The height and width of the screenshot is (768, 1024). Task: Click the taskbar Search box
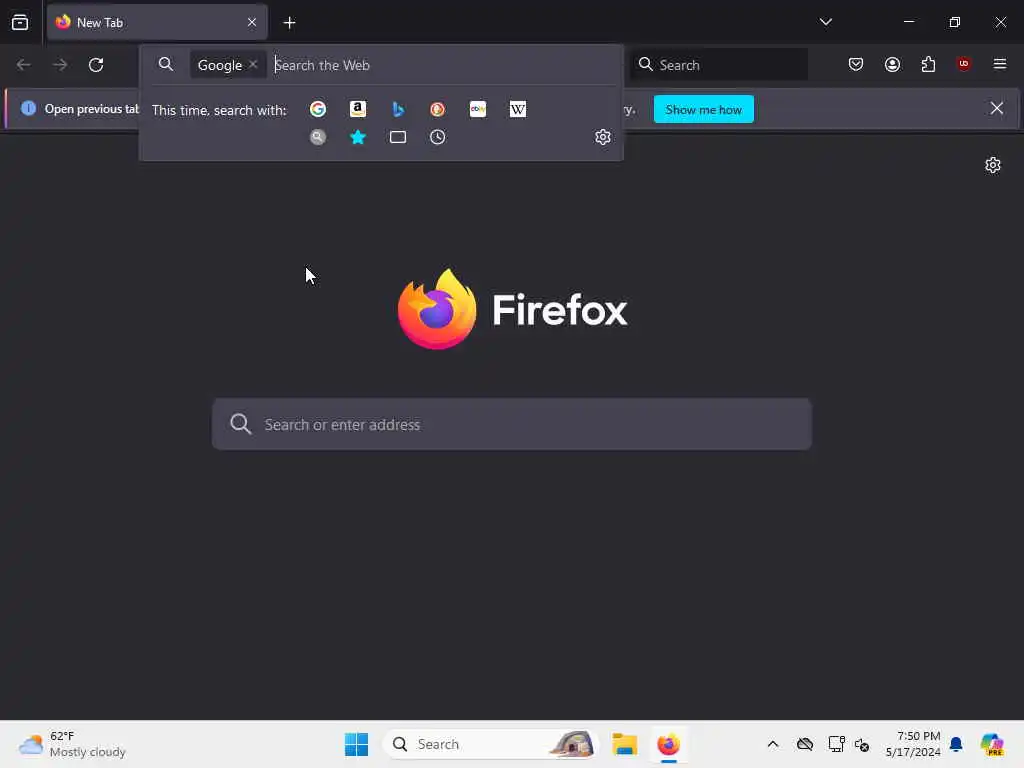coord(490,744)
